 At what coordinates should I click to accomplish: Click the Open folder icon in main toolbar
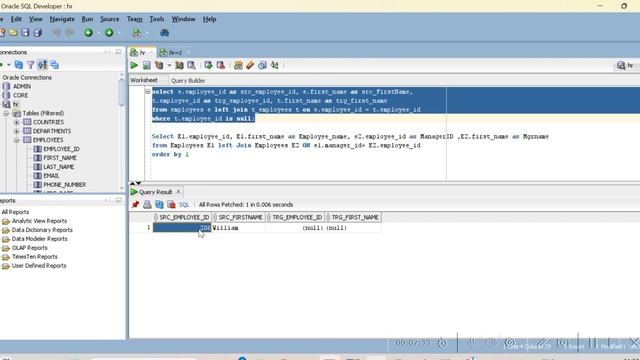click(x=13, y=33)
